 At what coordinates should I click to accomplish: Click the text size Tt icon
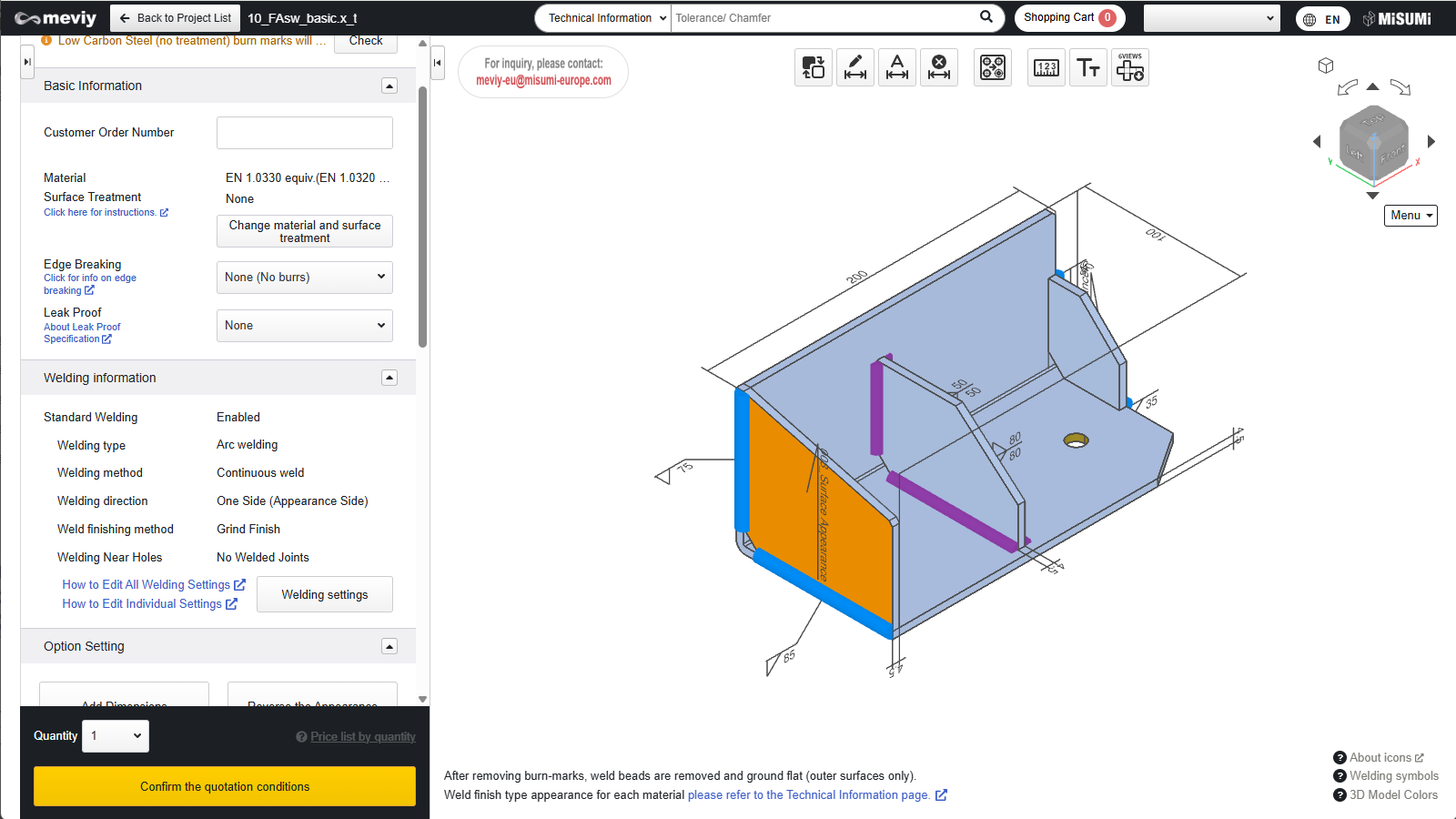tap(1088, 67)
